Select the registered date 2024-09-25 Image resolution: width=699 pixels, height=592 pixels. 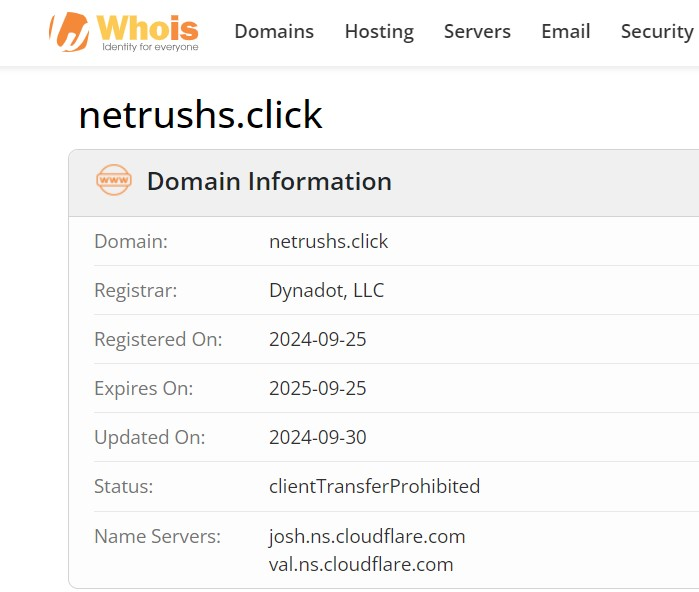coord(318,339)
